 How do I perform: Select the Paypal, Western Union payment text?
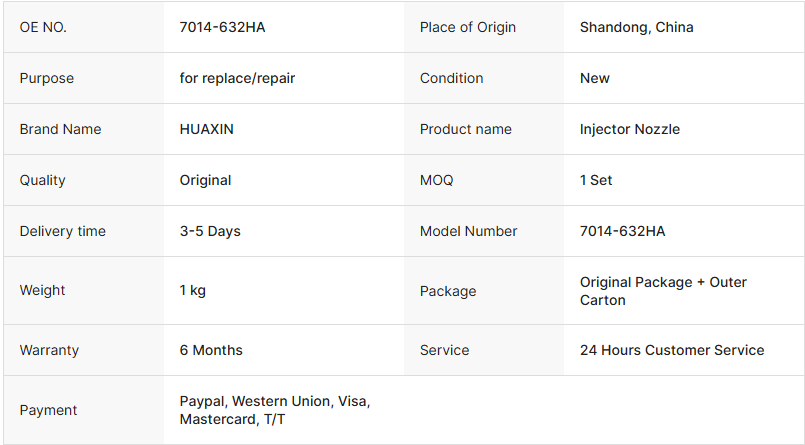[x=256, y=401]
